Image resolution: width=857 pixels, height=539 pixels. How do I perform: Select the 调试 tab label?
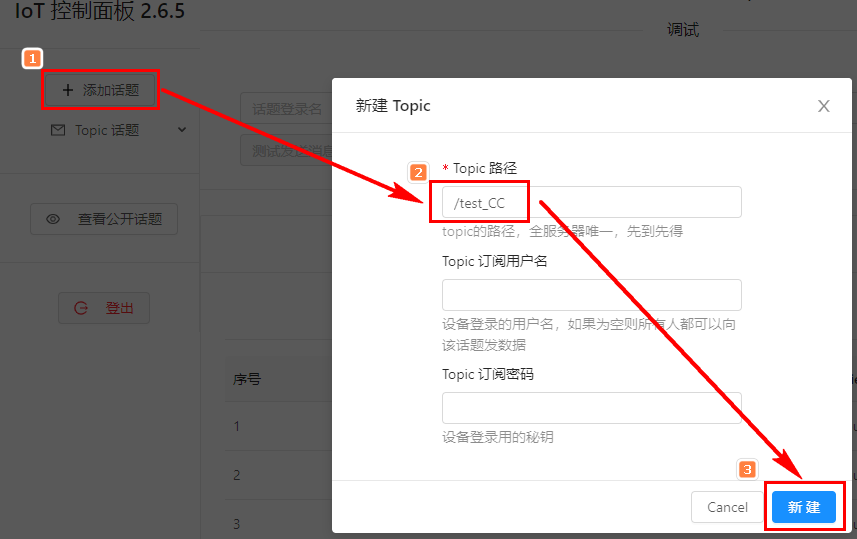click(683, 30)
